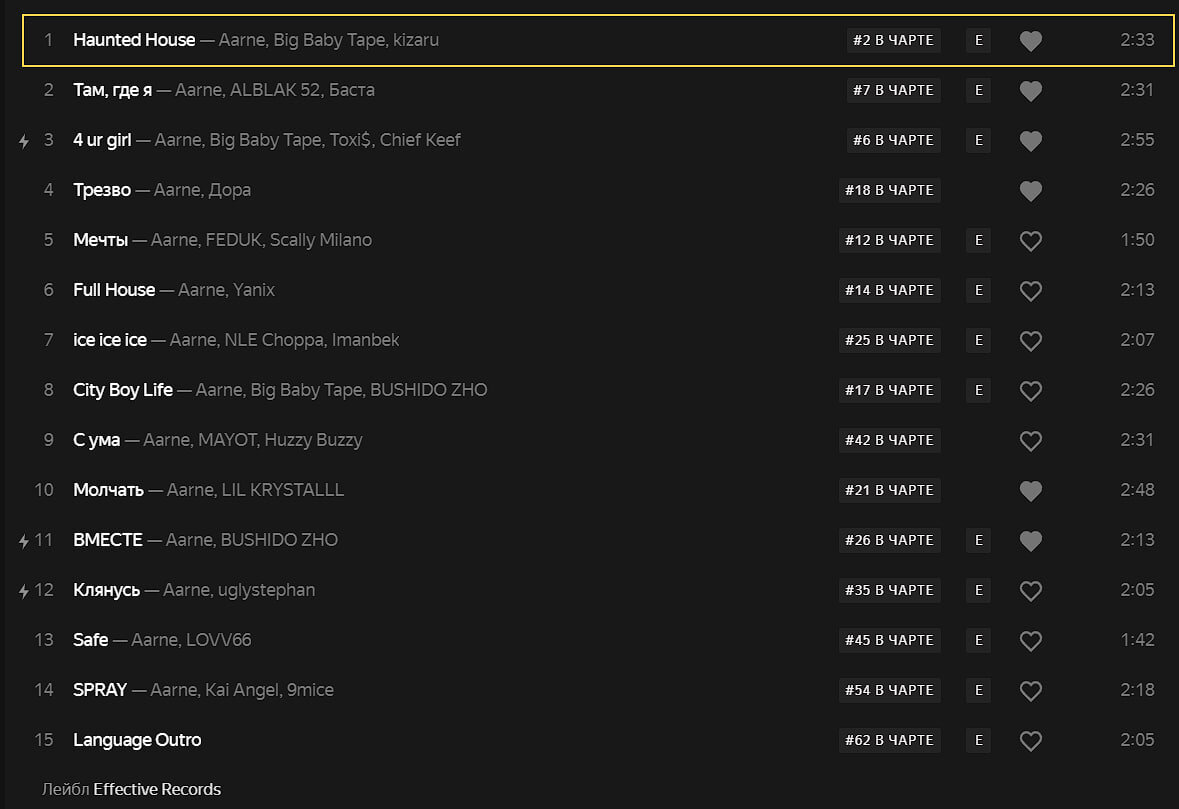Screen dimensions: 1179x809
Task: Click explicit E badge on Language Outro
Action: click(x=978, y=740)
